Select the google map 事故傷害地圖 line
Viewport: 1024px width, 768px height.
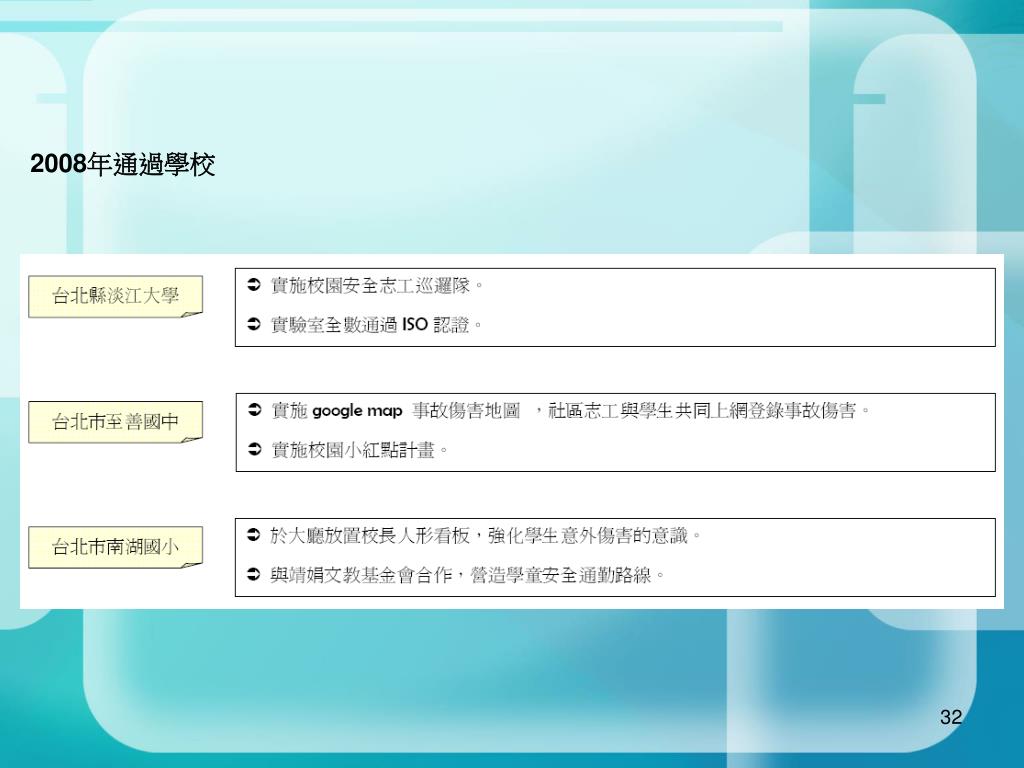coord(571,411)
